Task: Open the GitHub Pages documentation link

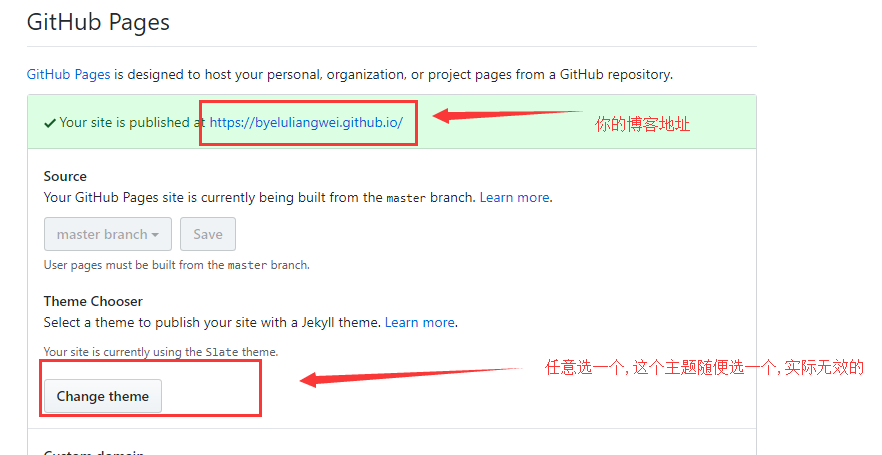Action: click(x=68, y=74)
